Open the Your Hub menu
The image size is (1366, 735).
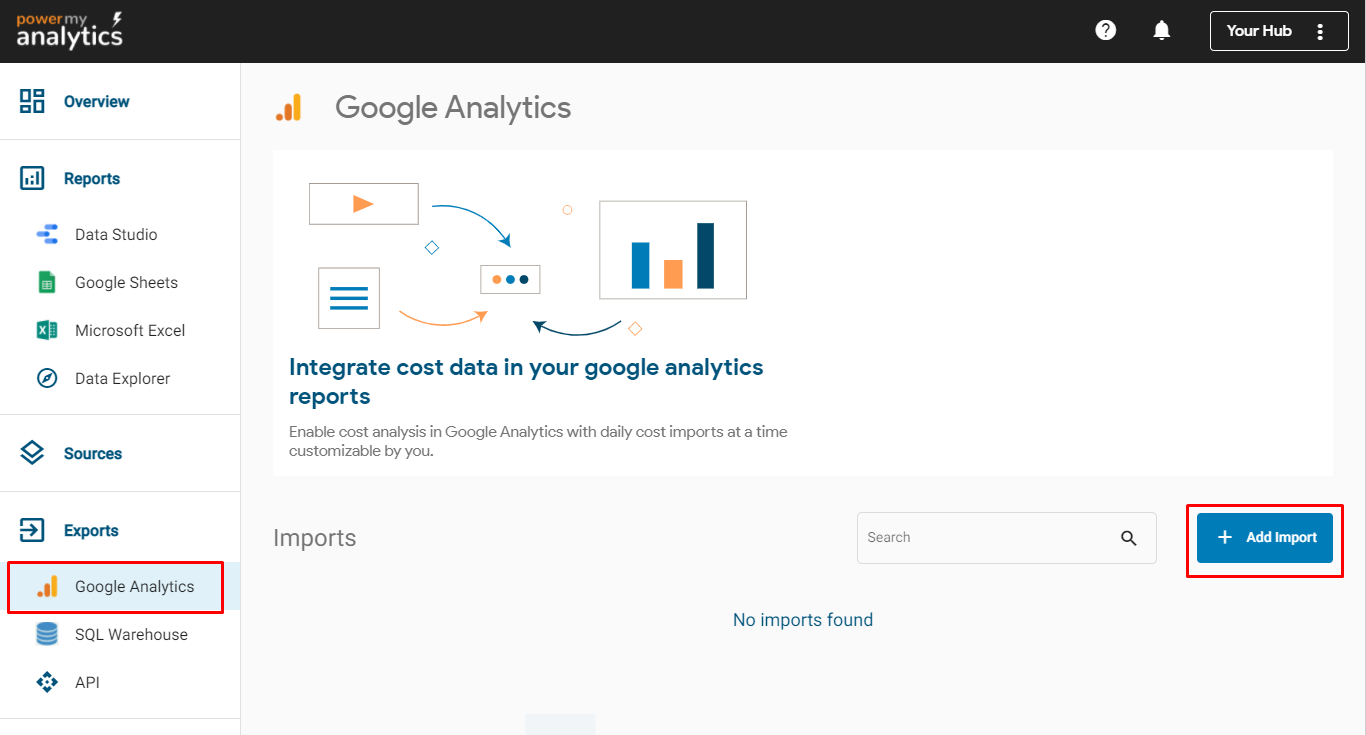[x=1278, y=31]
